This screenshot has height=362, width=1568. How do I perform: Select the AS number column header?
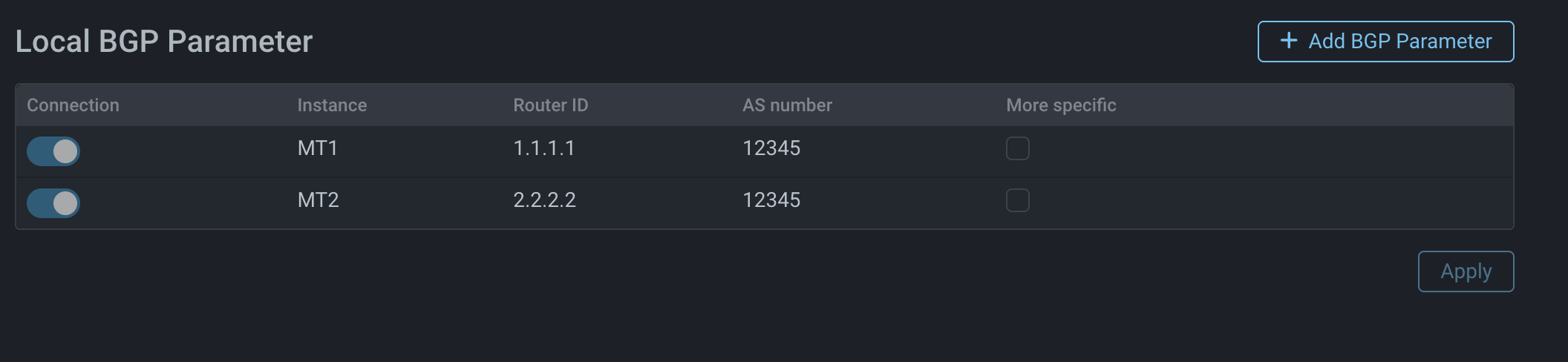[x=787, y=105]
